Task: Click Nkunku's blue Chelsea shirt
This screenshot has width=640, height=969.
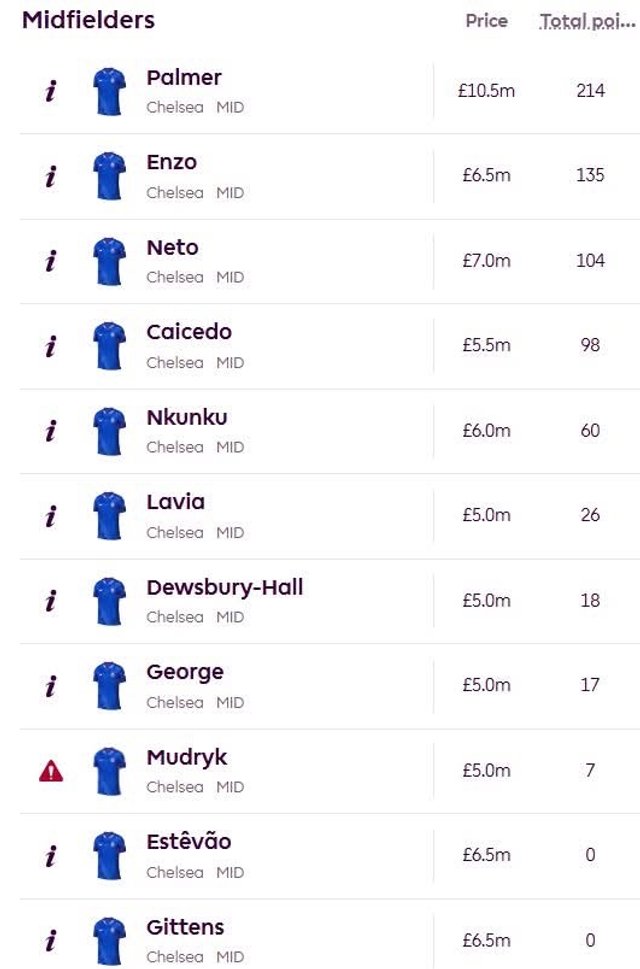Action: (109, 431)
